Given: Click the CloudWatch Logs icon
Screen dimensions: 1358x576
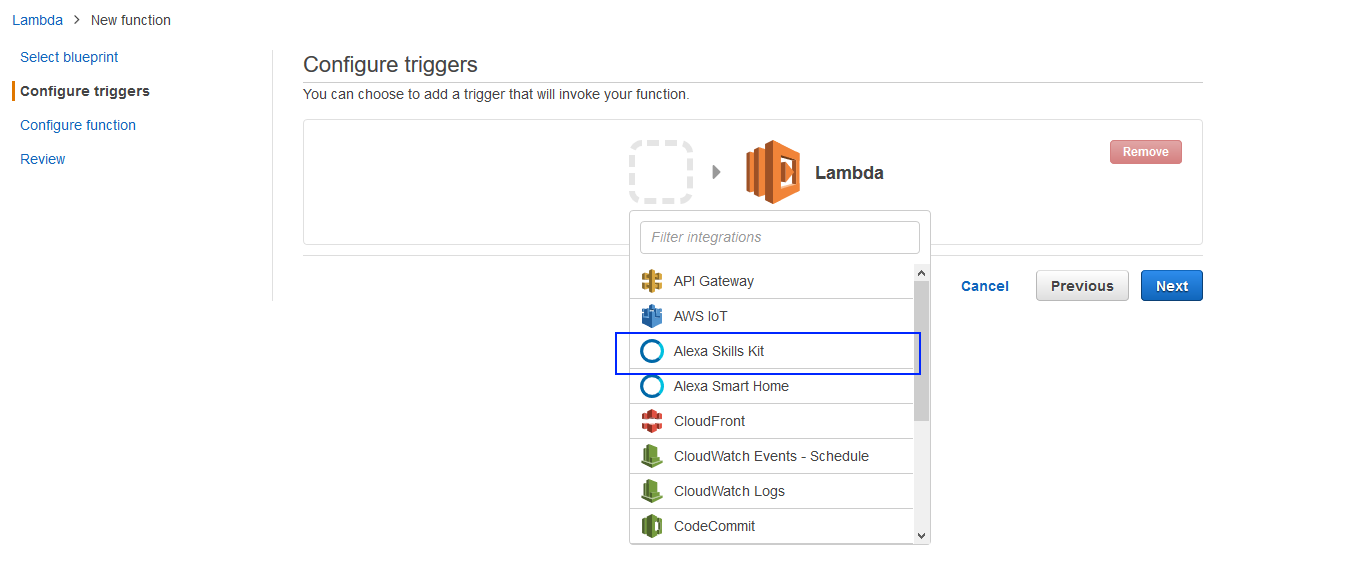Looking at the screenshot, I should click(652, 491).
